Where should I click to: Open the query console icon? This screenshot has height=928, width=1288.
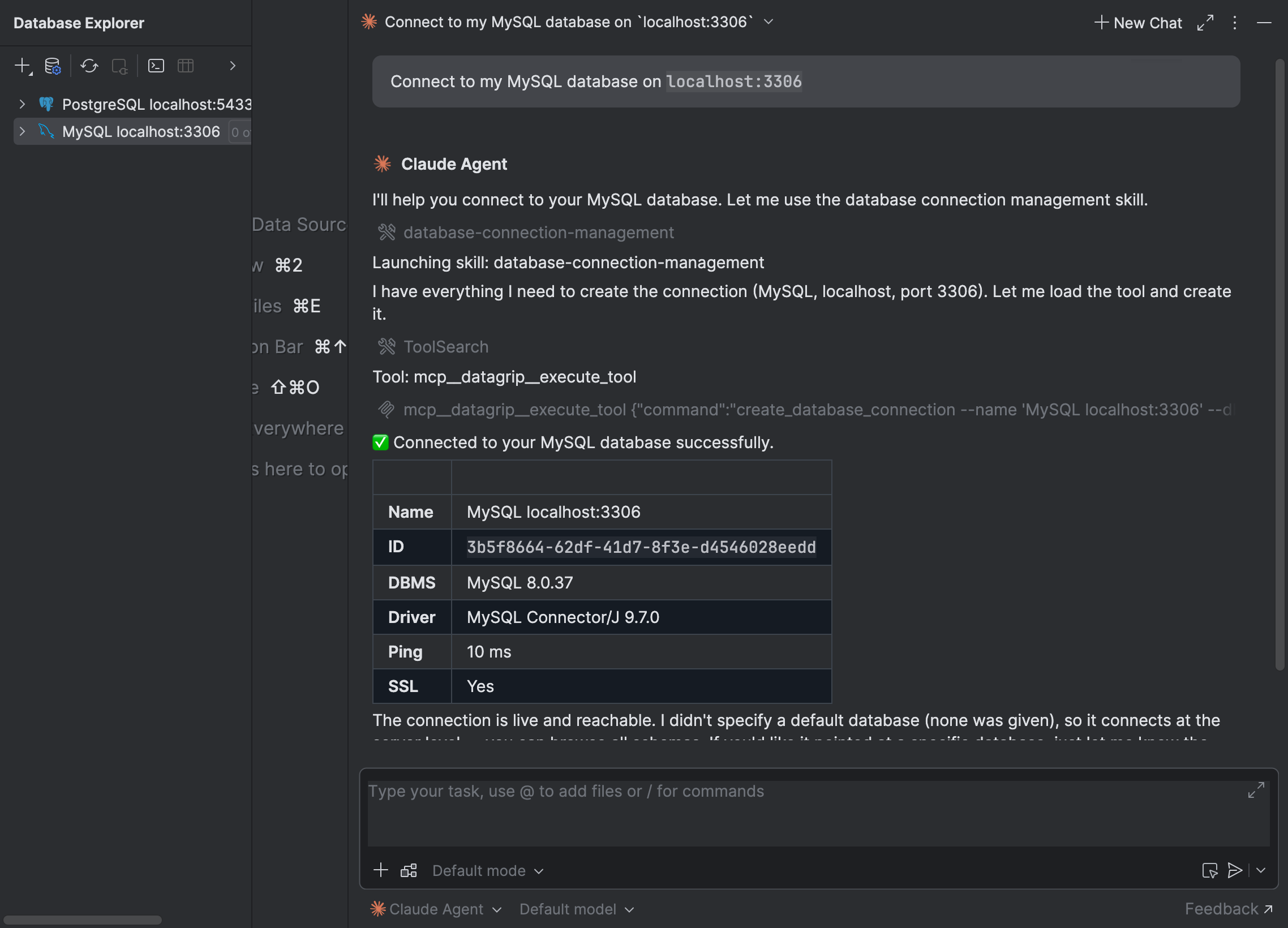click(156, 66)
